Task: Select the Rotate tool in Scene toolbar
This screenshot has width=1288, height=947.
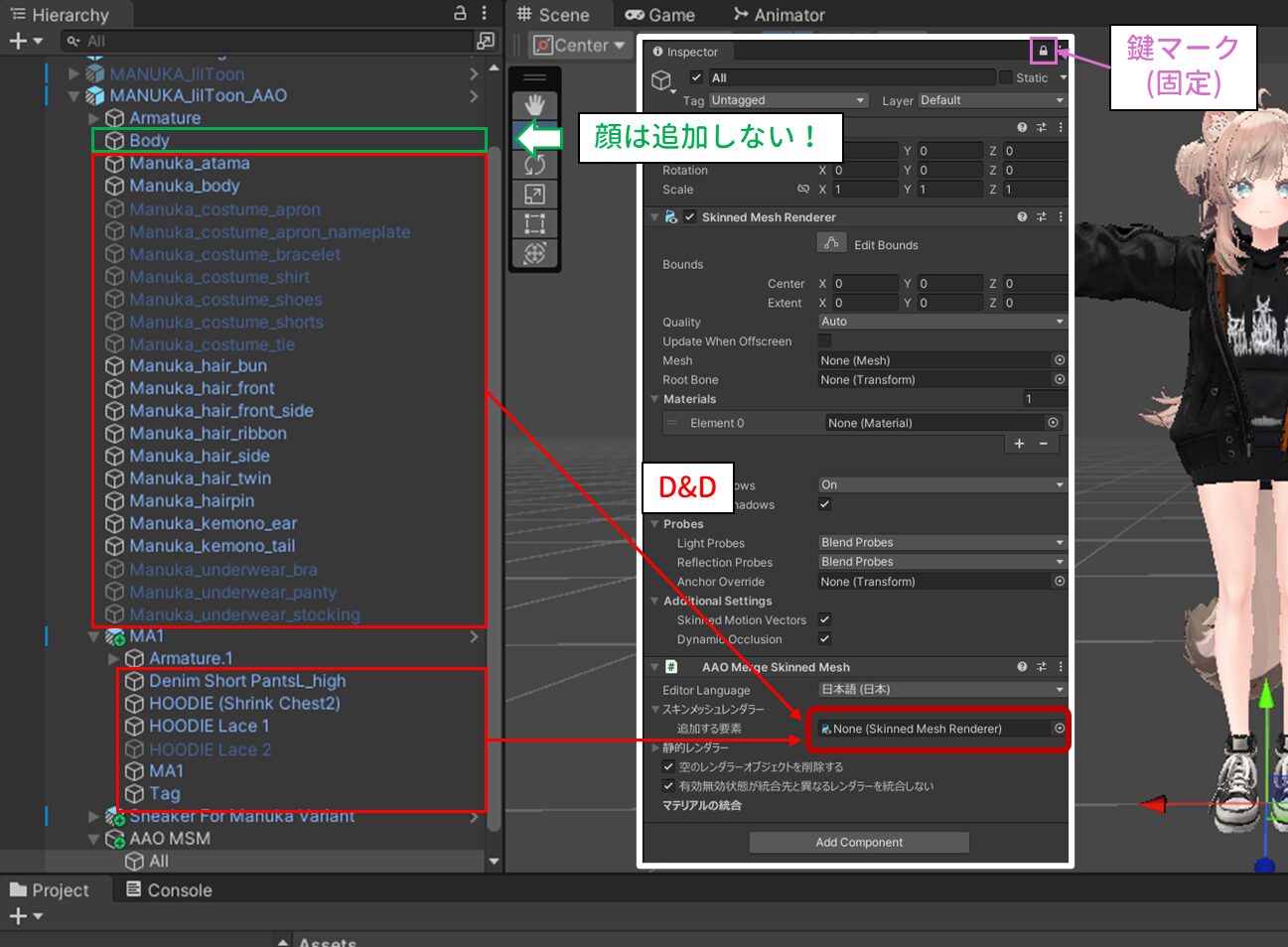Action: 534,165
